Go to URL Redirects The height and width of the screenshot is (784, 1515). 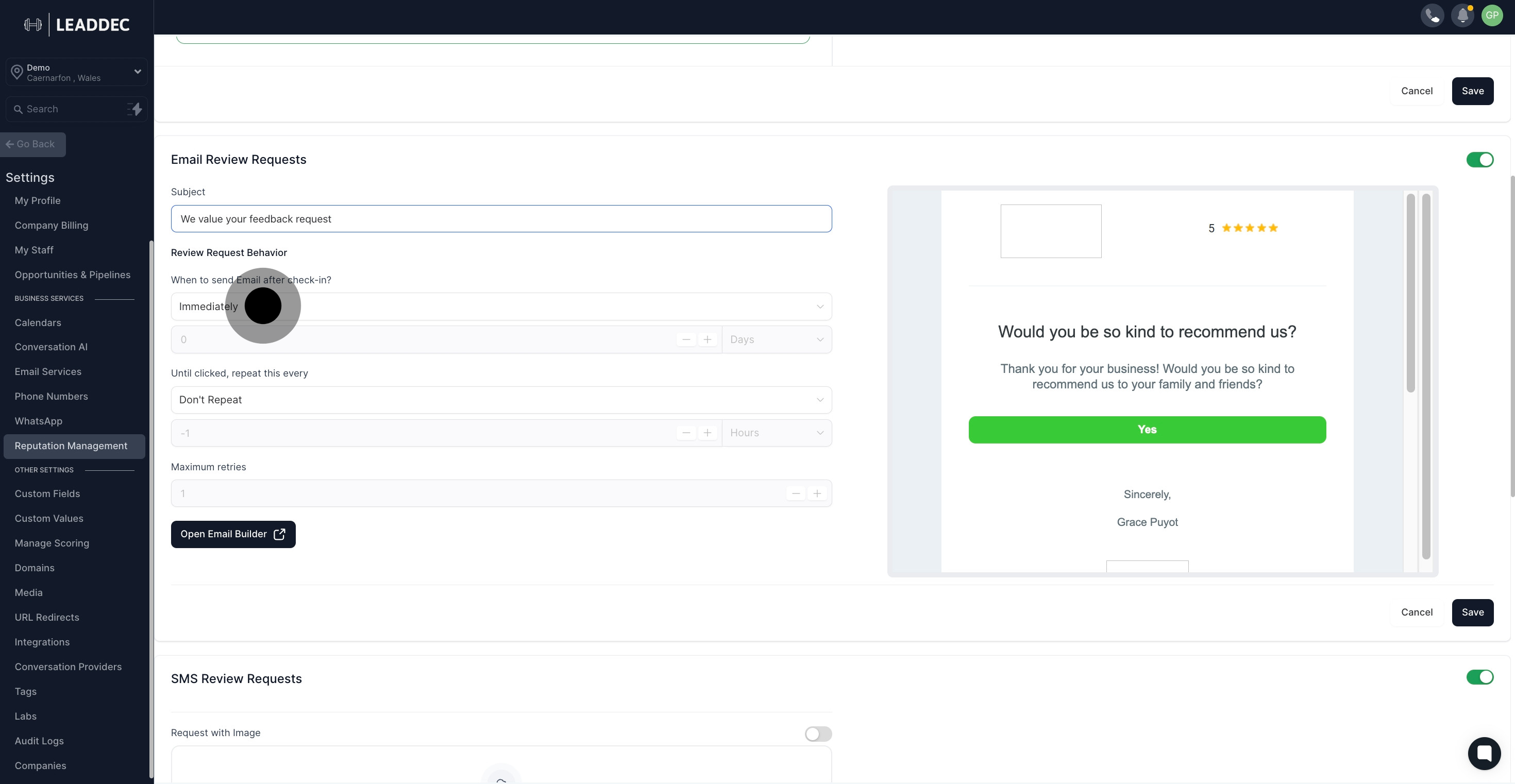pyautogui.click(x=47, y=618)
